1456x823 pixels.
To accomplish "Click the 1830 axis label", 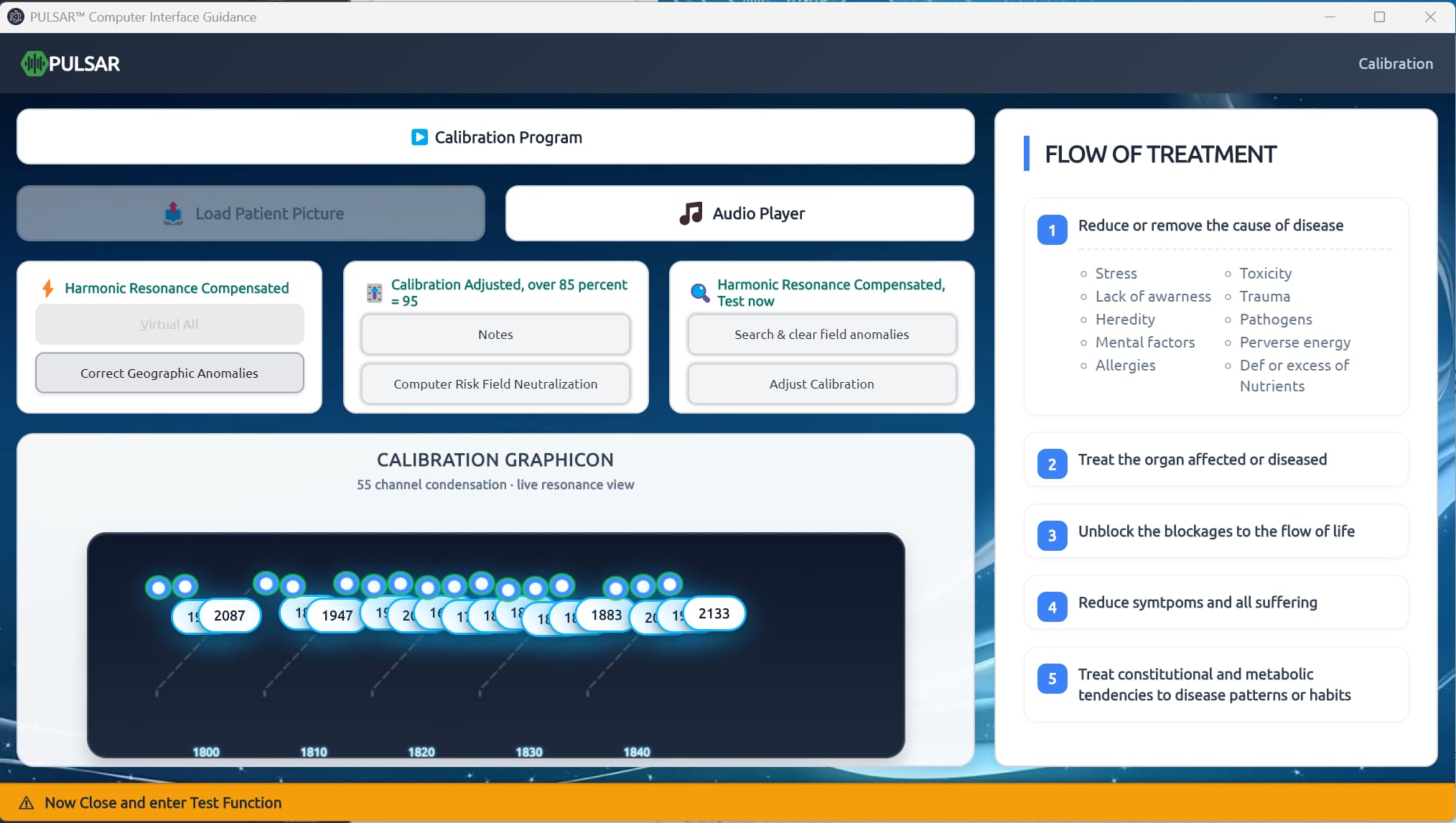I will tap(529, 752).
